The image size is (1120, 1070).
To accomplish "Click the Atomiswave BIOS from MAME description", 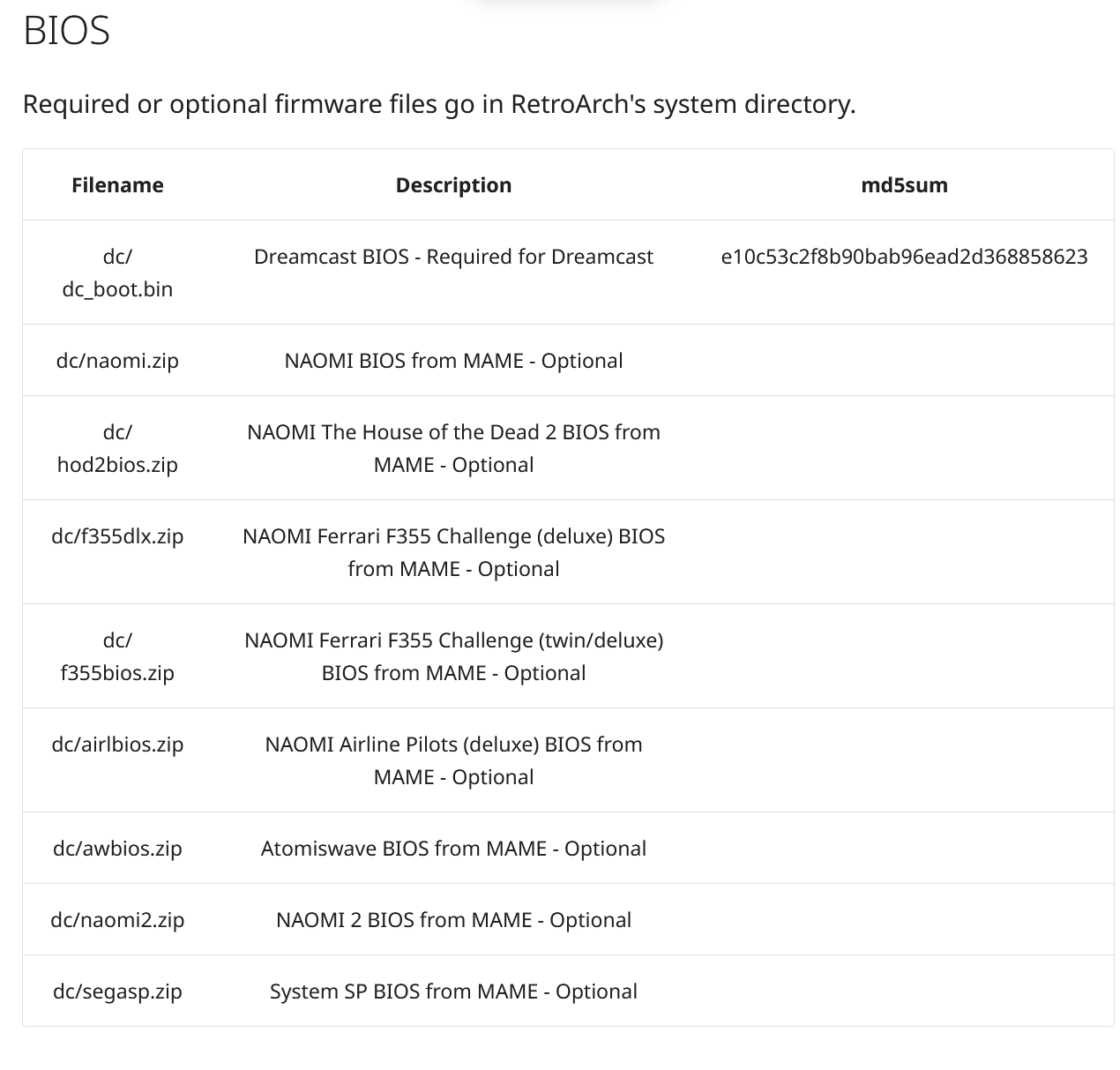I will (453, 849).
